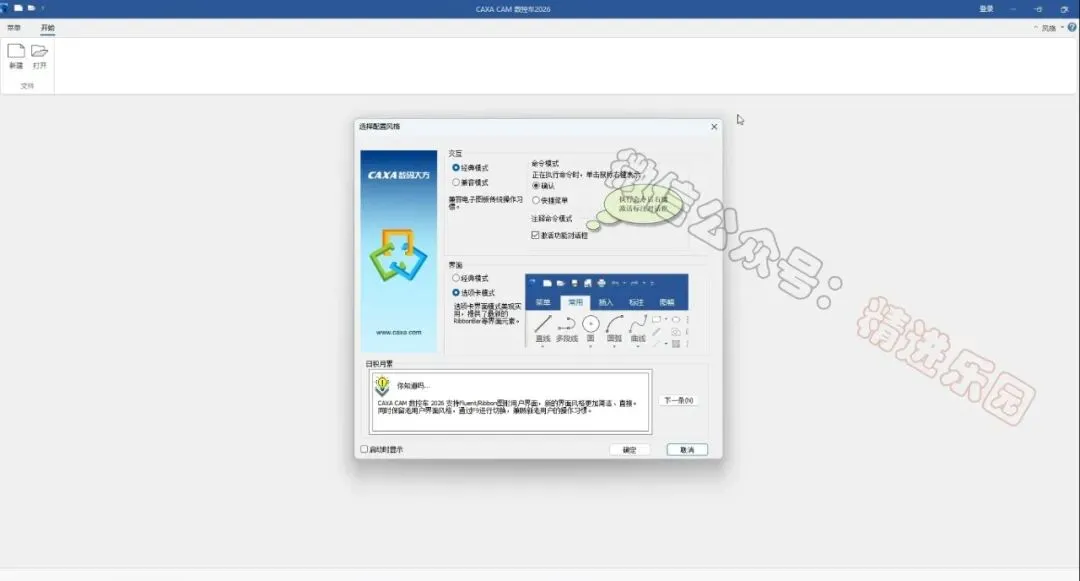Screen dimensions: 1080x581
Task: Click the open file icon in title bar
Action: point(31,8)
